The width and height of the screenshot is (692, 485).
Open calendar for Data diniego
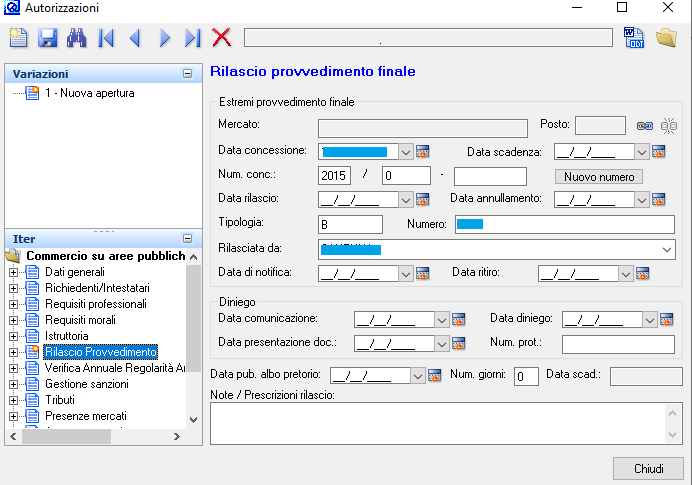coord(666,320)
